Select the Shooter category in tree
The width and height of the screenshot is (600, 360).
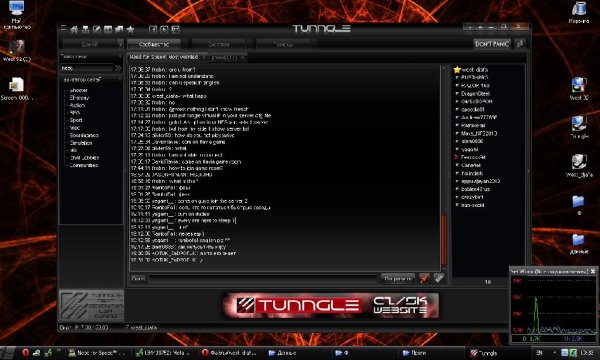[x=79, y=90]
